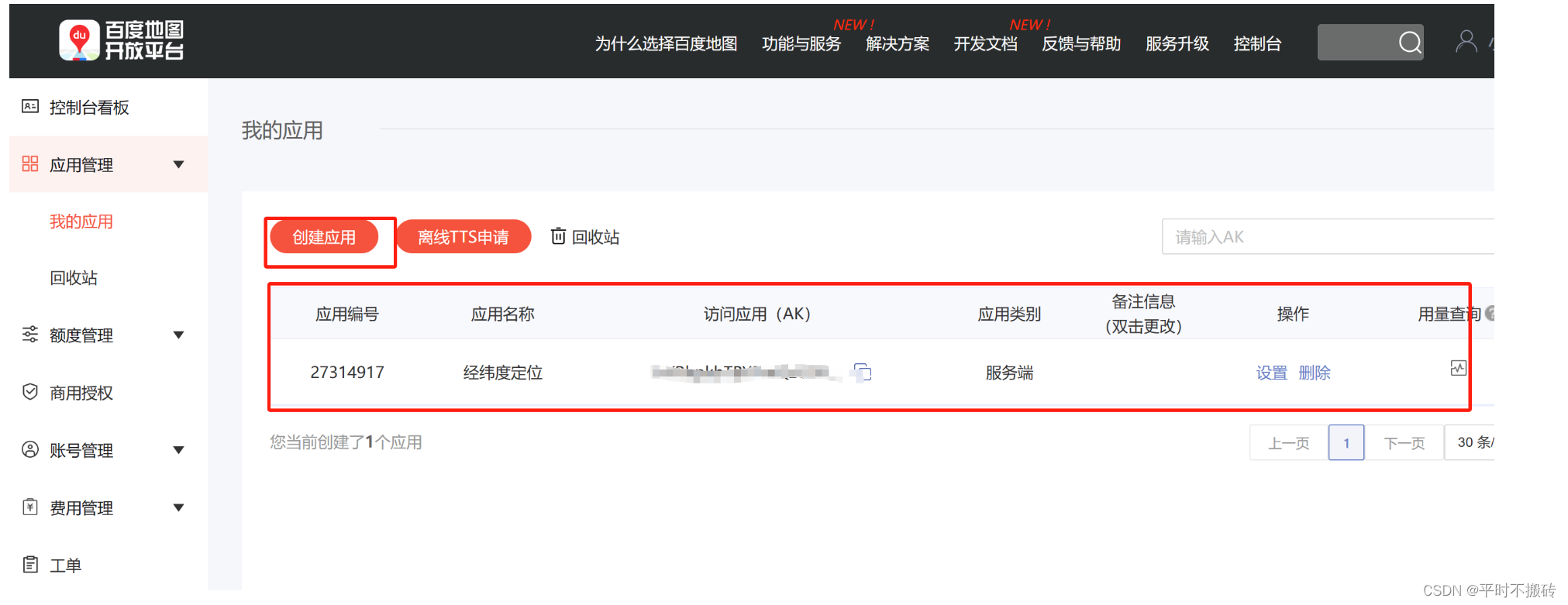Click the 服务端 app type cell
The image size is (1568, 605).
click(x=1009, y=373)
